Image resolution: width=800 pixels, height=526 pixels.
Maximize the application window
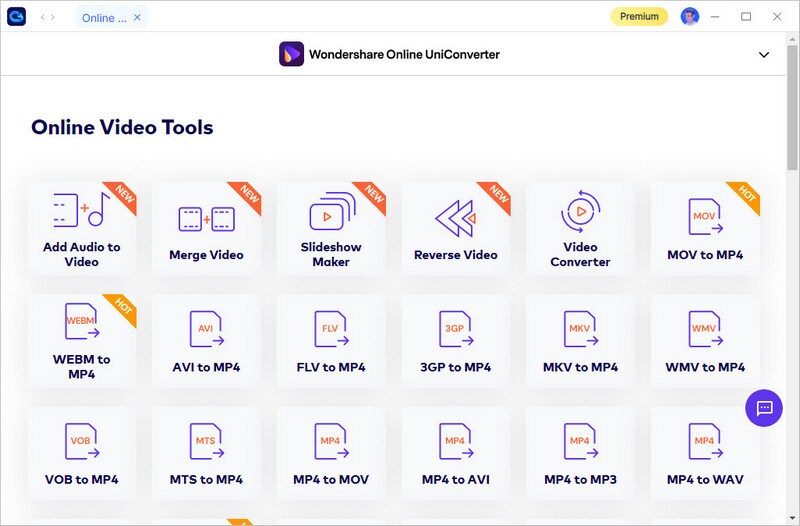click(x=746, y=17)
